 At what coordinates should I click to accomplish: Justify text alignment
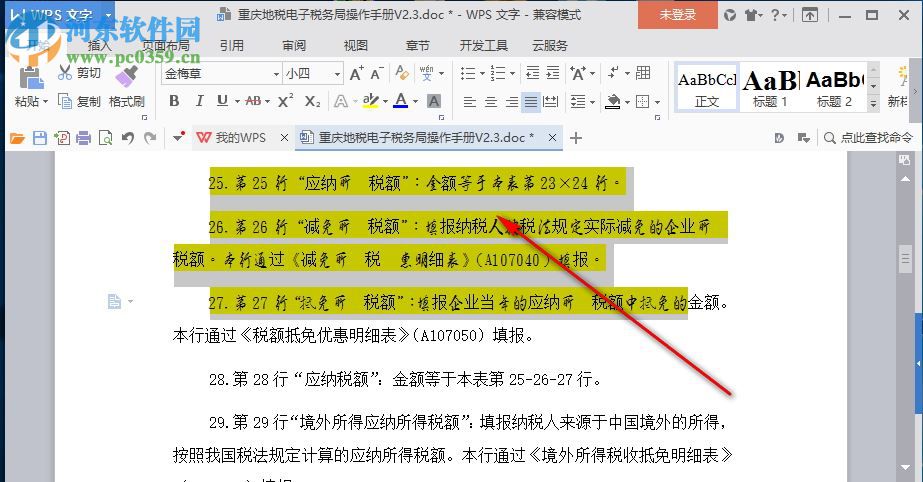[x=531, y=102]
